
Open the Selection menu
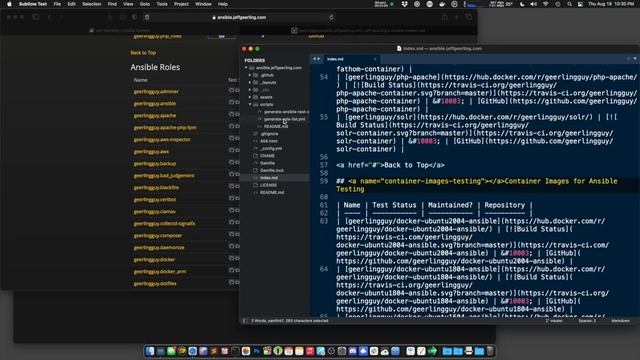click(91, 4)
